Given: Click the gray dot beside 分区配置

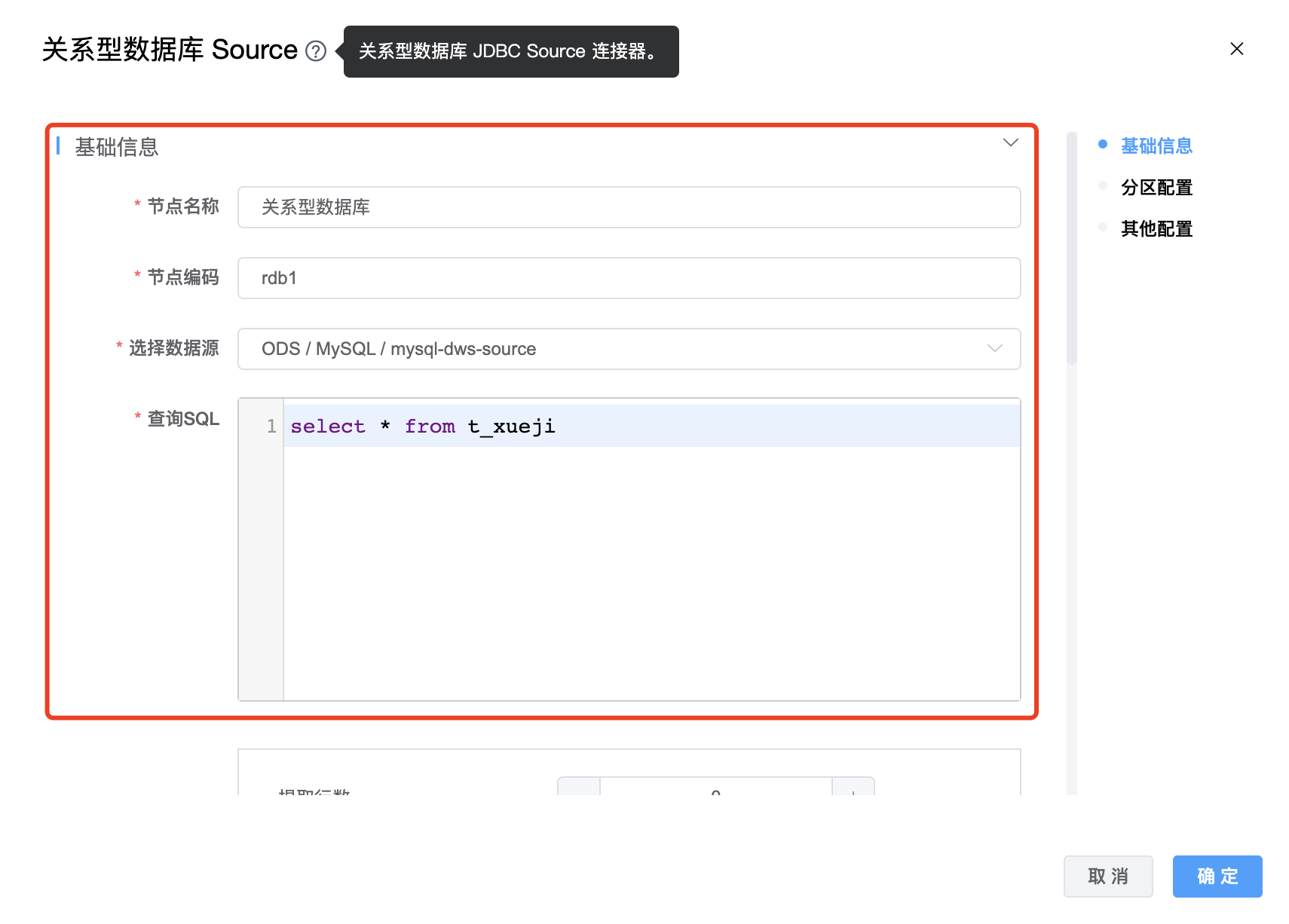Looking at the screenshot, I should [1103, 186].
